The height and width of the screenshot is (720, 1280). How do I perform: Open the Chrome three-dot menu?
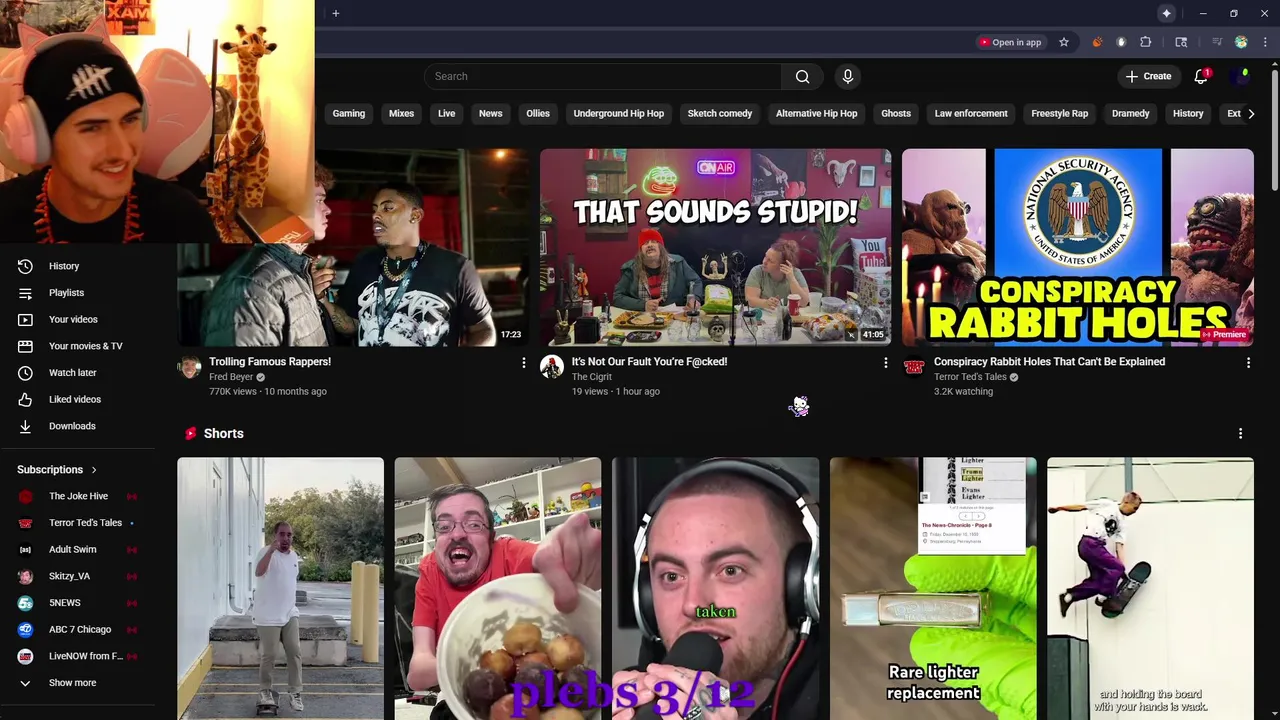tap(1266, 42)
